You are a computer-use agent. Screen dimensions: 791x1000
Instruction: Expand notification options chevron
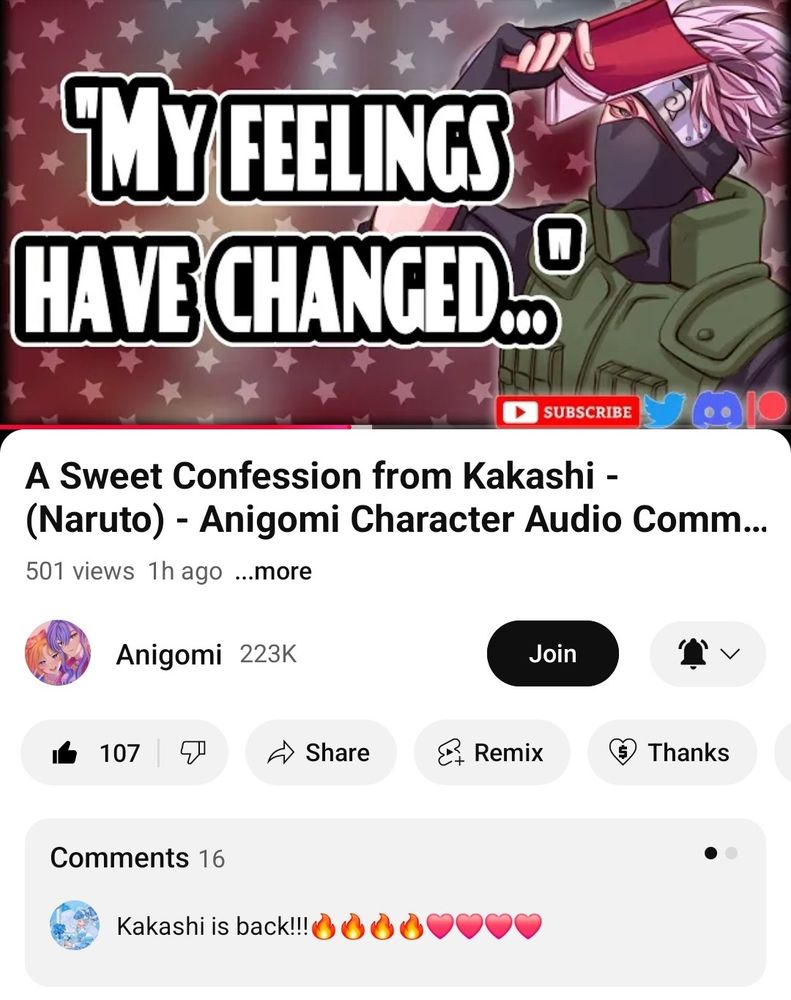point(731,654)
